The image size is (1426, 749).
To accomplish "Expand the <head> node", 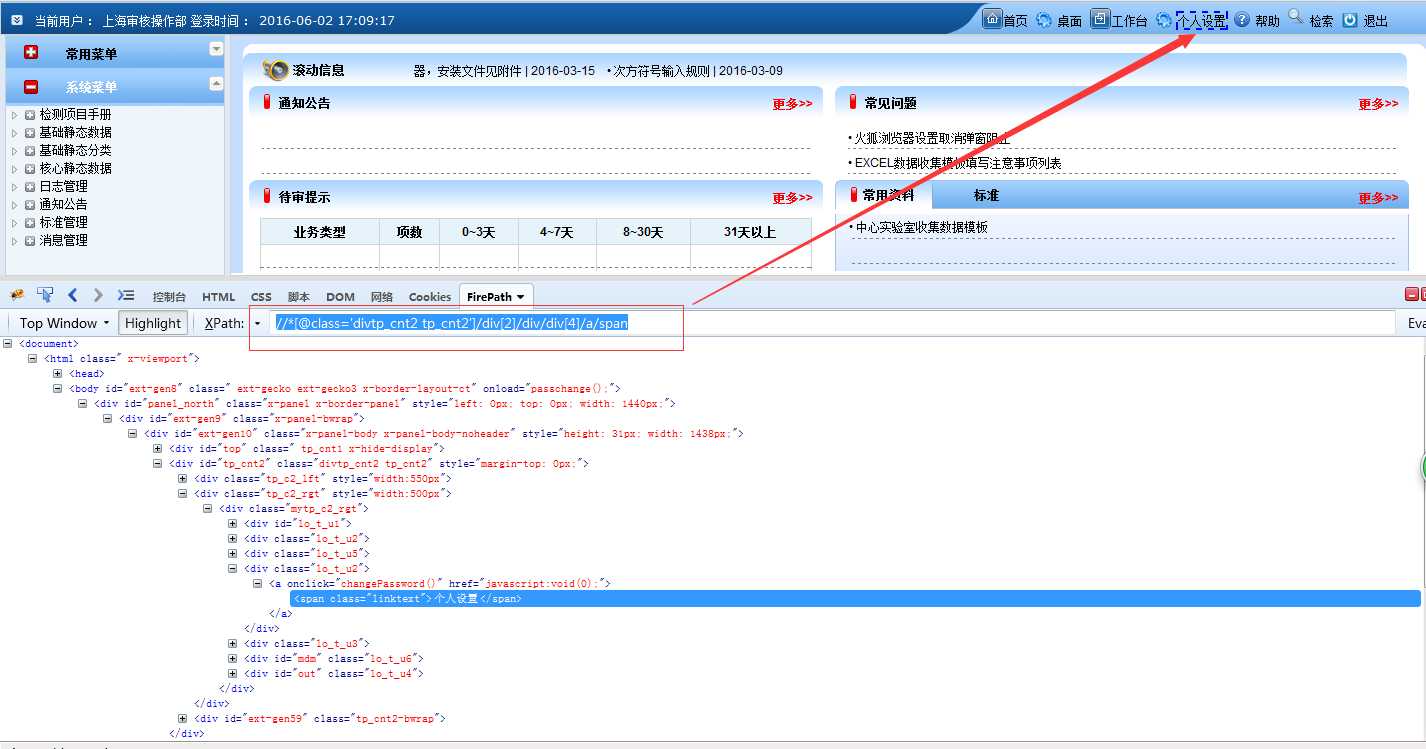I will (58, 374).
